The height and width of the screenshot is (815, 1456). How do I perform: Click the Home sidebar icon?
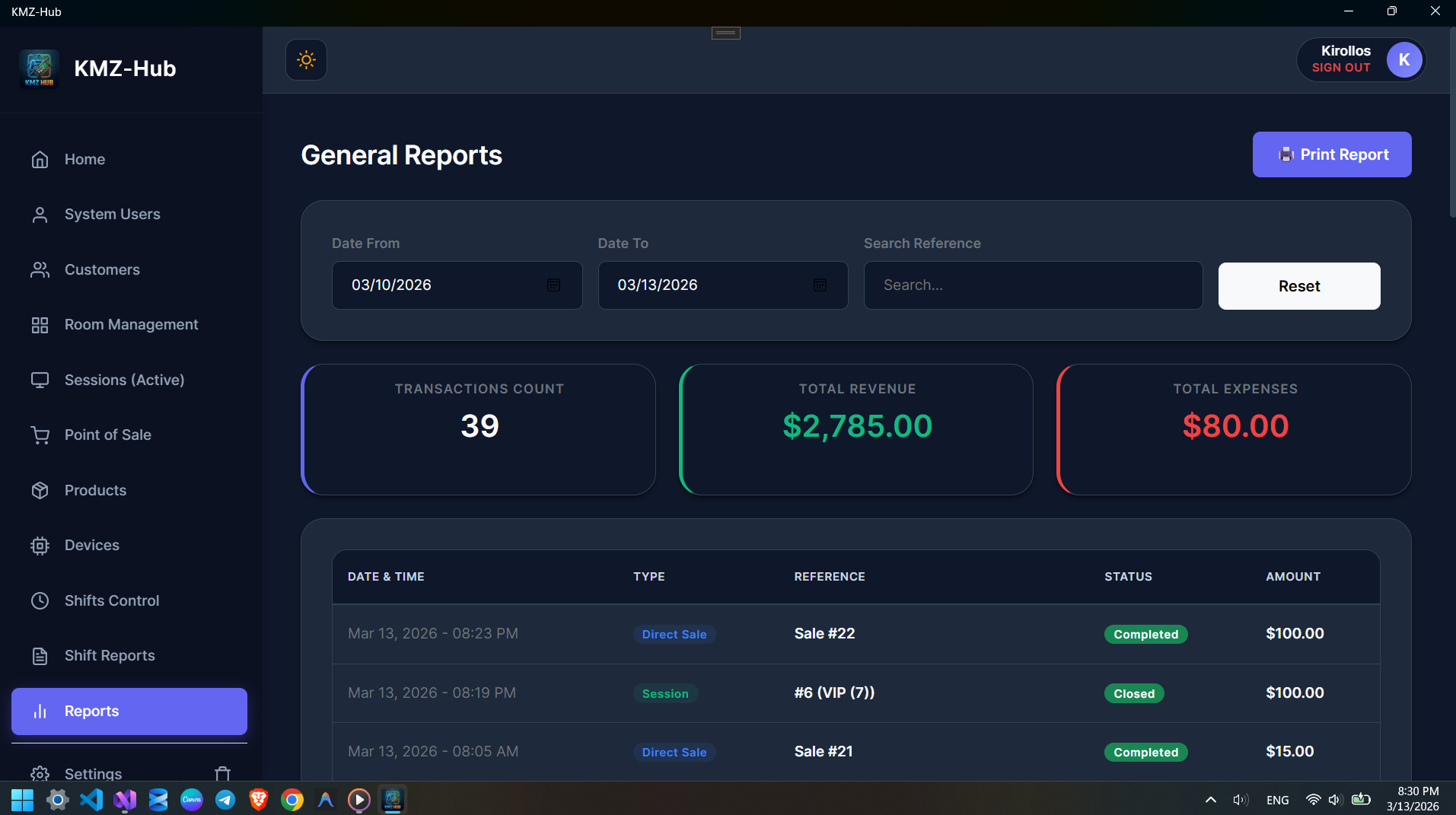[40, 160]
